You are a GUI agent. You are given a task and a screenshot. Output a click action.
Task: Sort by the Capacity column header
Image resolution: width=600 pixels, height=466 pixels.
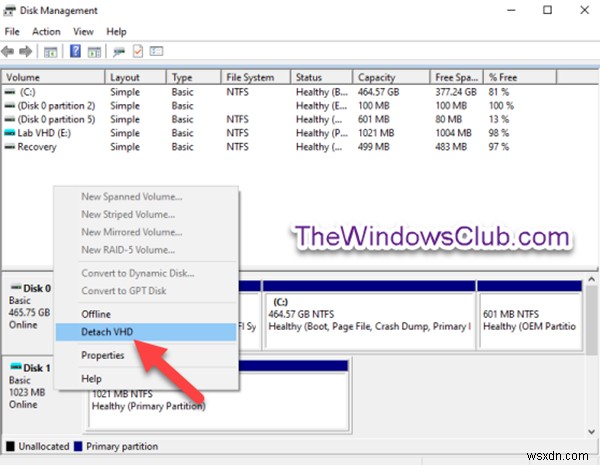(391, 77)
